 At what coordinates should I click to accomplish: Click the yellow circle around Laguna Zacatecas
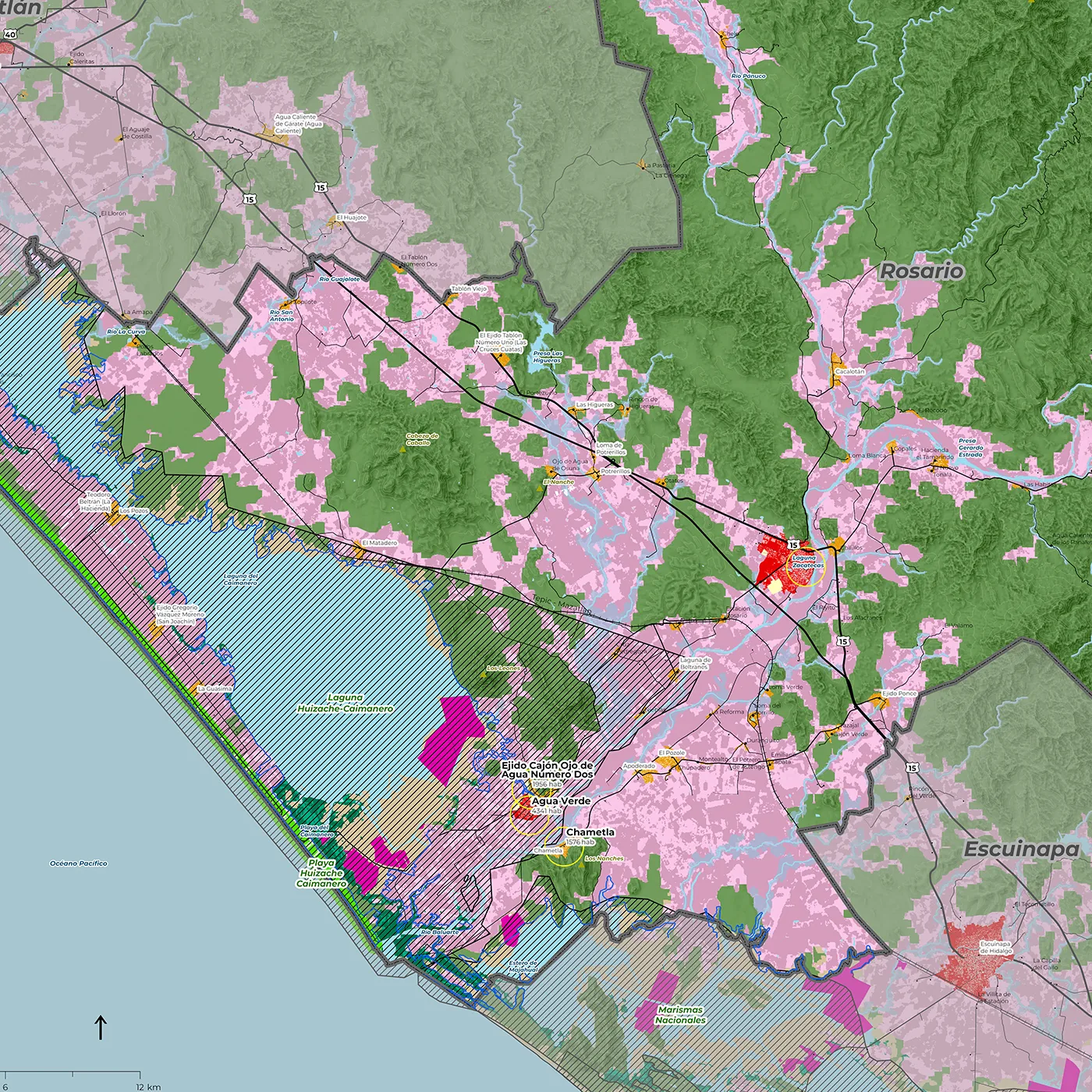click(x=805, y=566)
